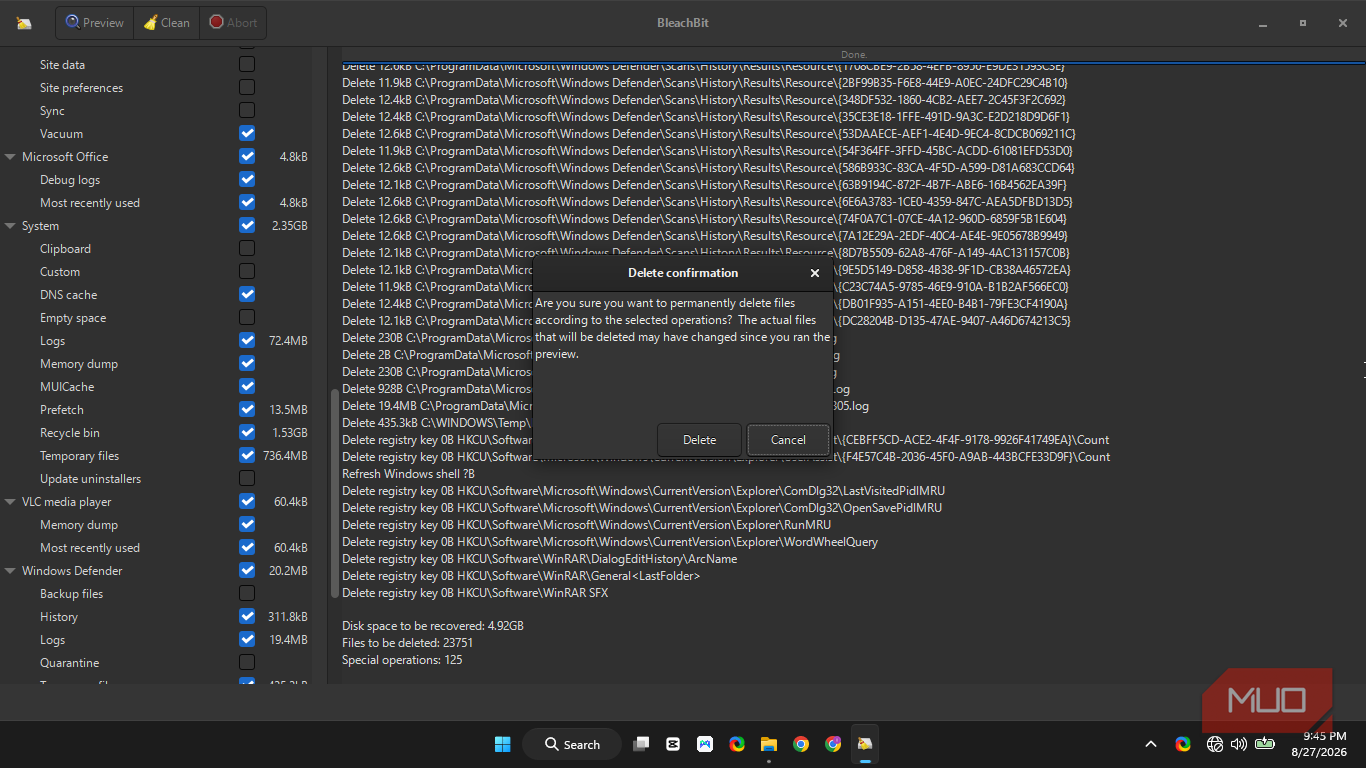This screenshot has width=1366, height=768.
Task: Click the 'Files to be deleted: 23751' line
Action: coord(408,643)
